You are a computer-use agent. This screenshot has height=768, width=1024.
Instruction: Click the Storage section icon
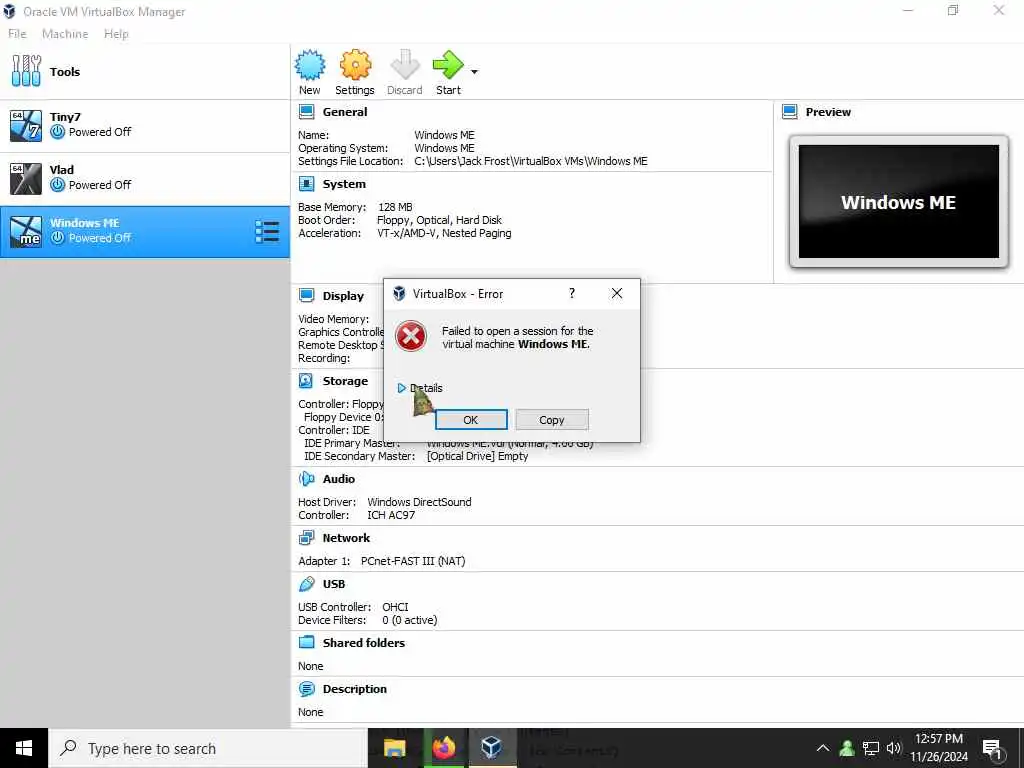(x=306, y=381)
